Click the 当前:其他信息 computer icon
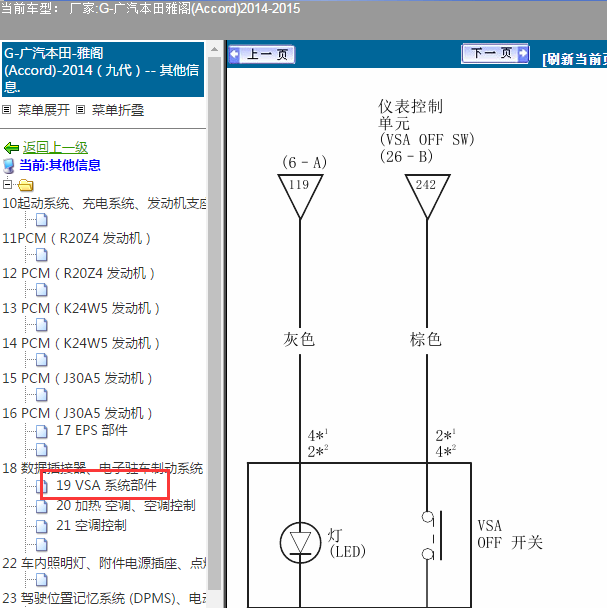 click(9, 166)
